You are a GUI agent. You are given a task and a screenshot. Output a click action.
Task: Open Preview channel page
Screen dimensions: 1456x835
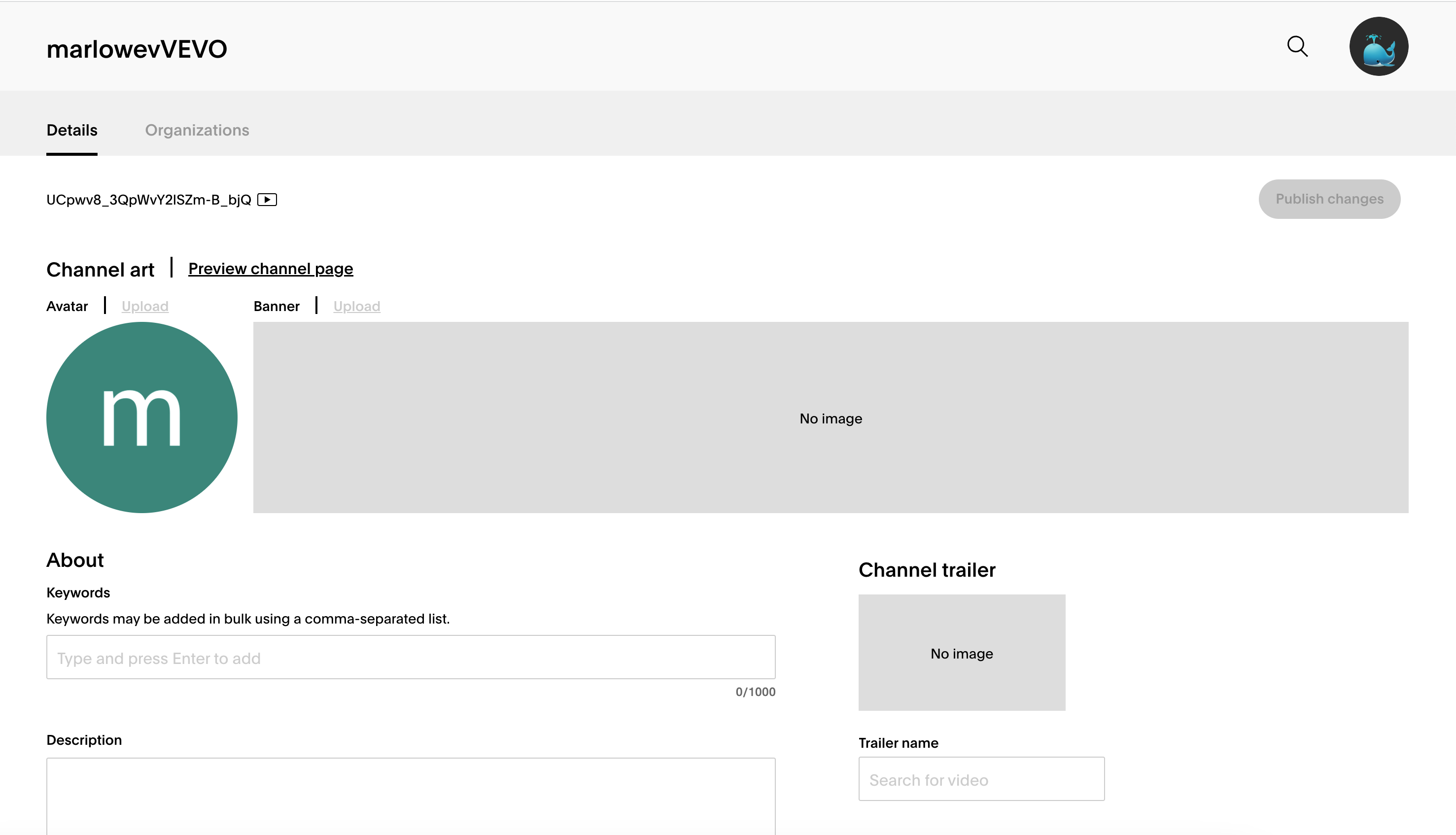pyautogui.click(x=270, y=268)
